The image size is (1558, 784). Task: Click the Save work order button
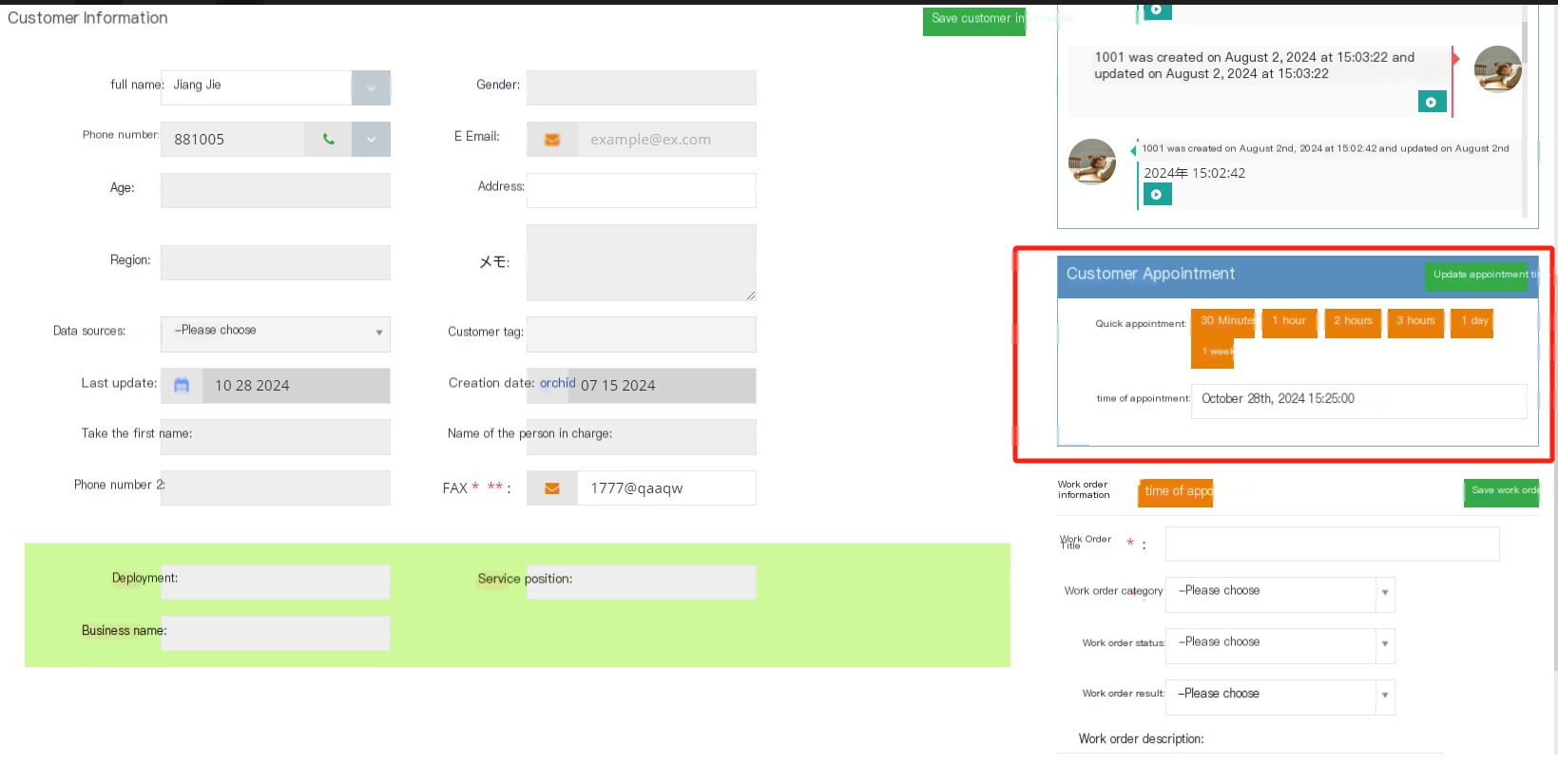pos(1501,492)
